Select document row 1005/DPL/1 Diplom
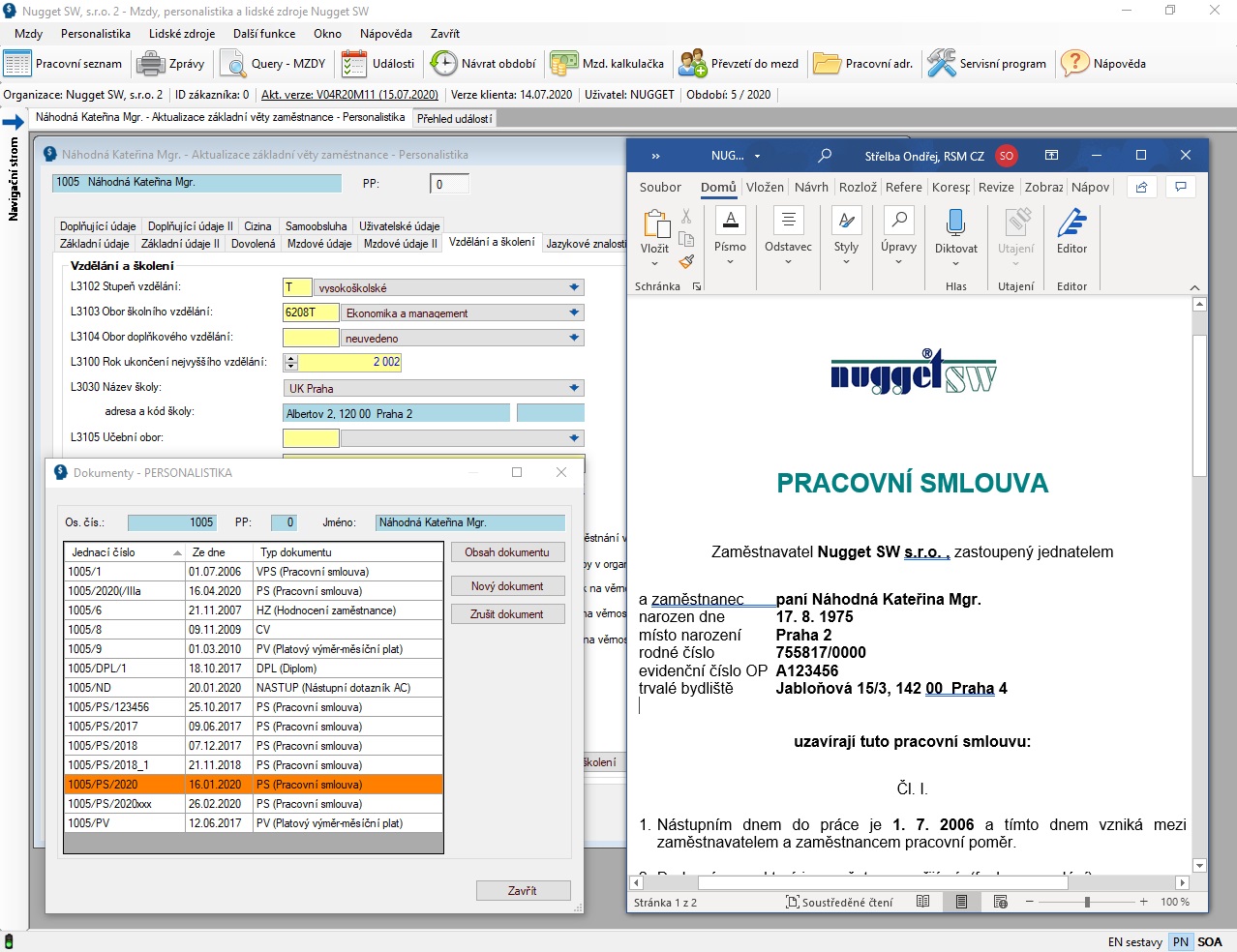This screenshot has height=952, width=1237. click(x=254, y=669)
